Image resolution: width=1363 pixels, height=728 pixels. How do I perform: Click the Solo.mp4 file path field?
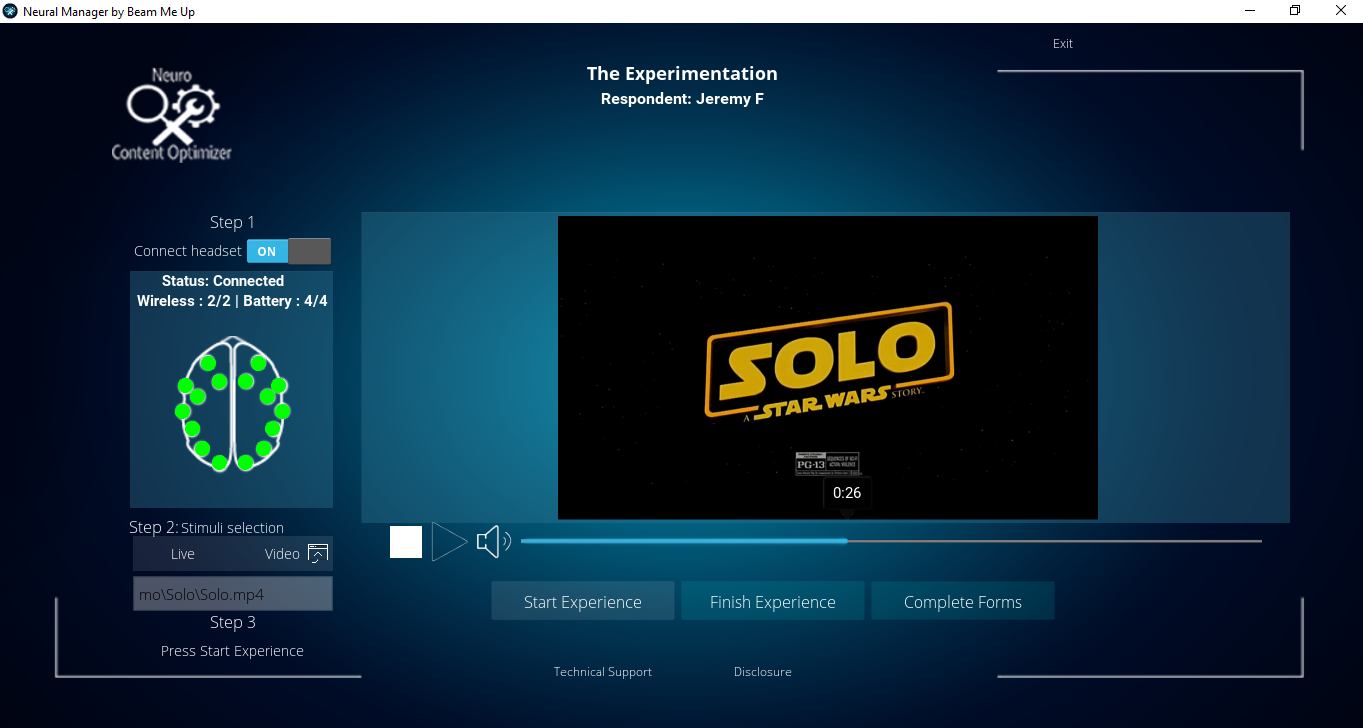point(232,594)
